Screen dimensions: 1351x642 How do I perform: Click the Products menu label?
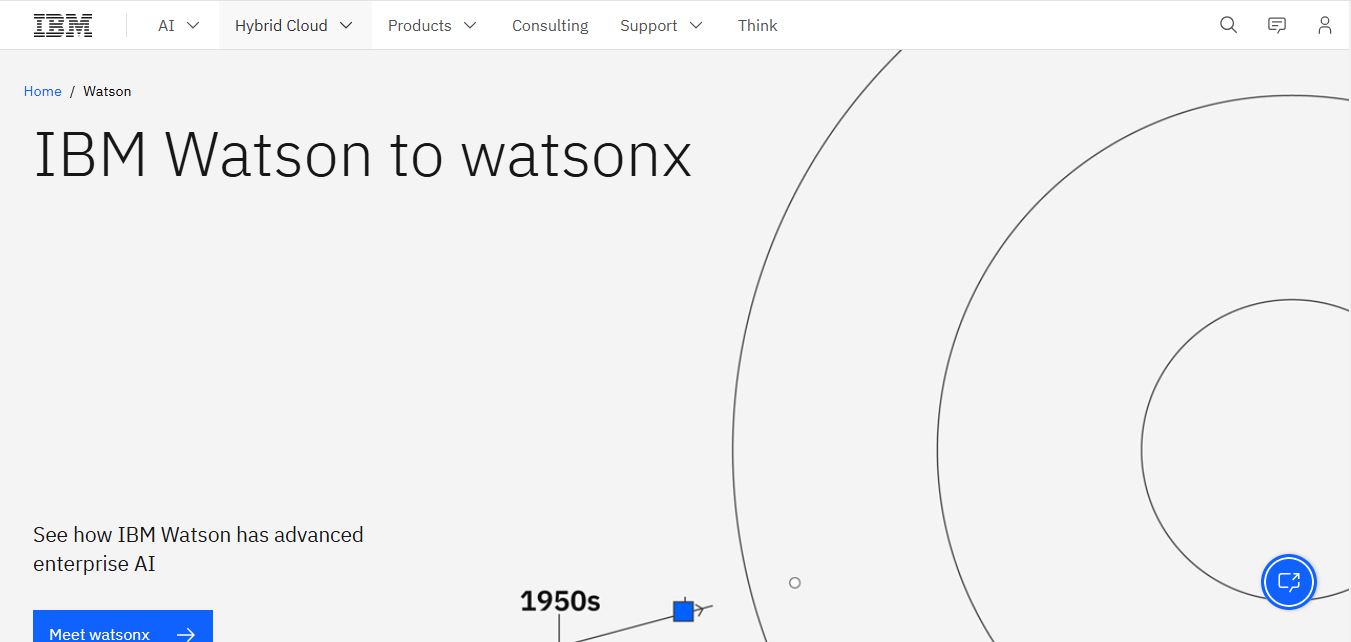[420, 25]
